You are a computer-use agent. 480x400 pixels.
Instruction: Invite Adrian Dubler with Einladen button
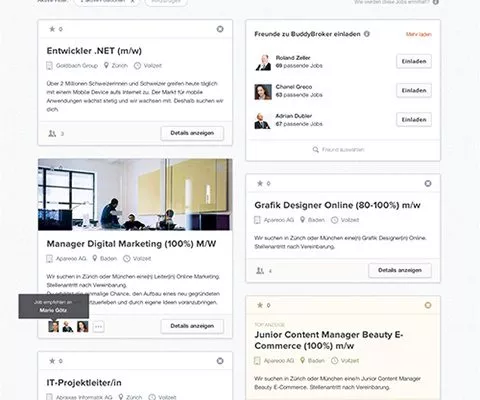click(x=414, y=119)
